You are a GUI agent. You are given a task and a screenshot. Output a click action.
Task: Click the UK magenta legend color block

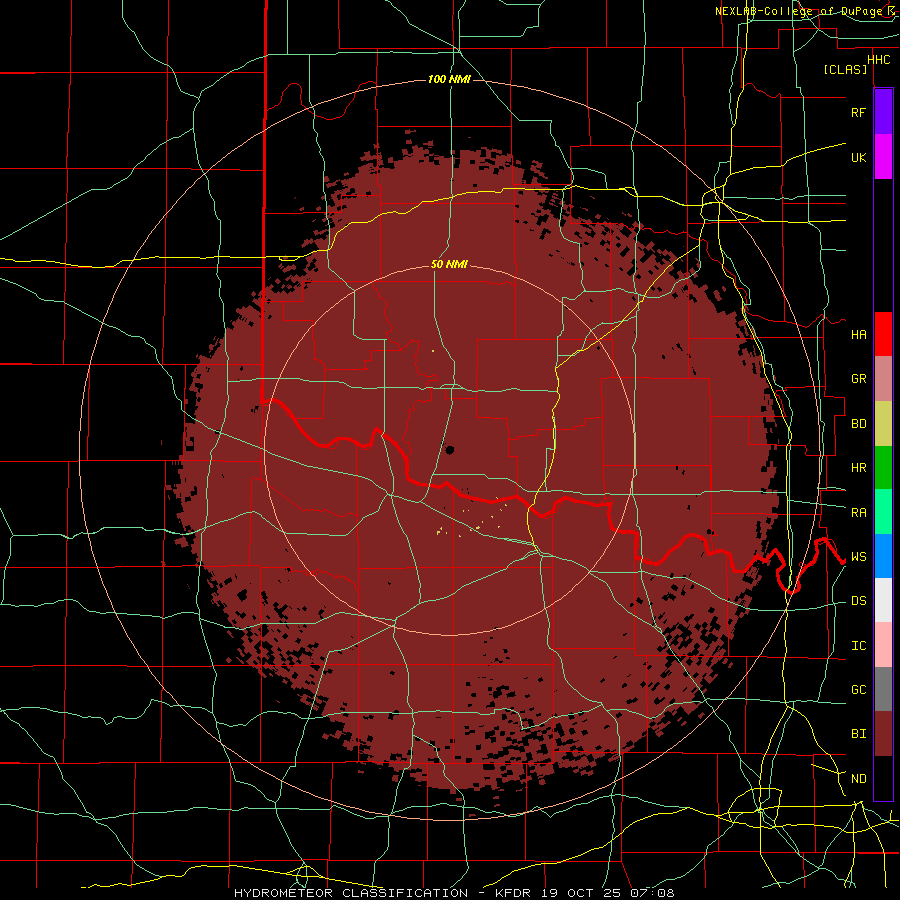click(x=883, y=157)
